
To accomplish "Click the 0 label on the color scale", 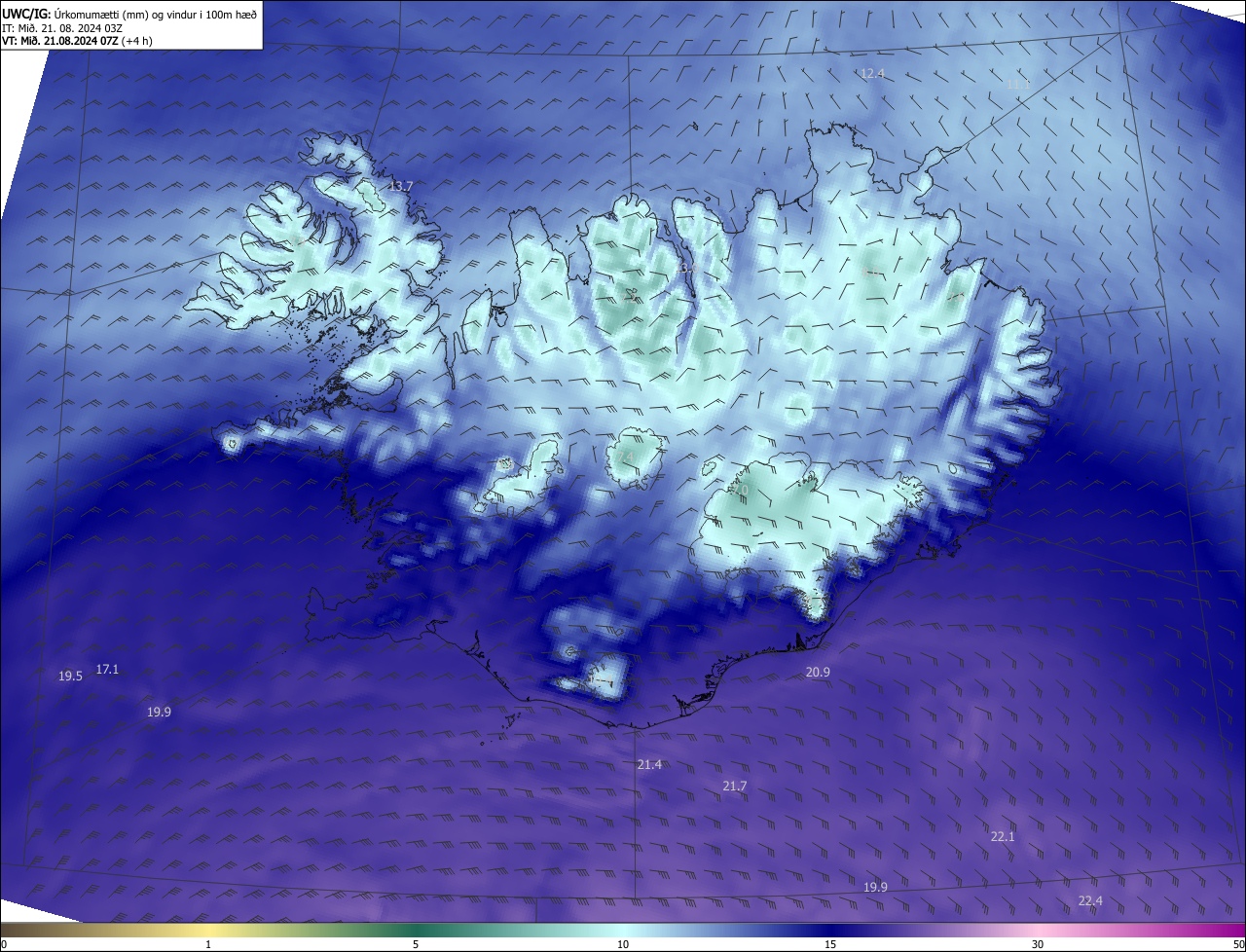I will click(4, 945).
